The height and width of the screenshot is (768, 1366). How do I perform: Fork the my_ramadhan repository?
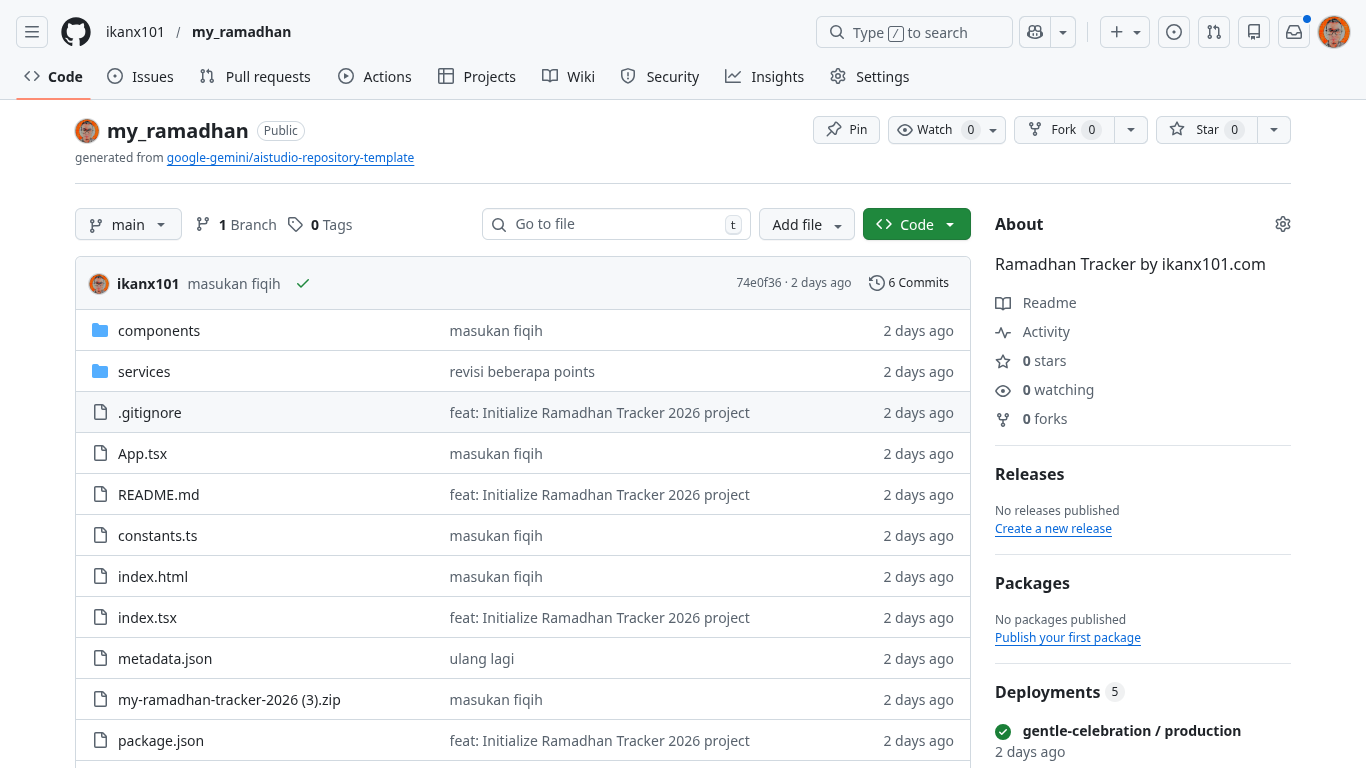pyautogui.click(x=1064, y=130)
